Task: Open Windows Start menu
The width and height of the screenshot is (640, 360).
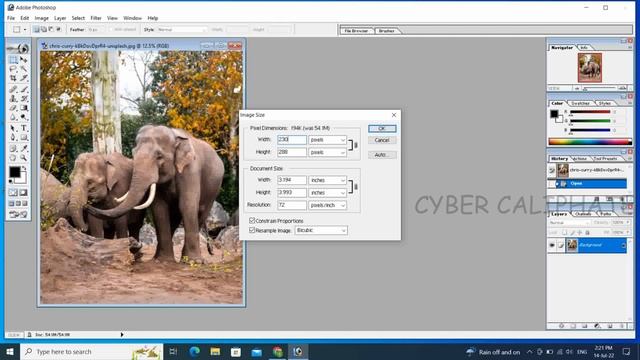Action: 10,351
